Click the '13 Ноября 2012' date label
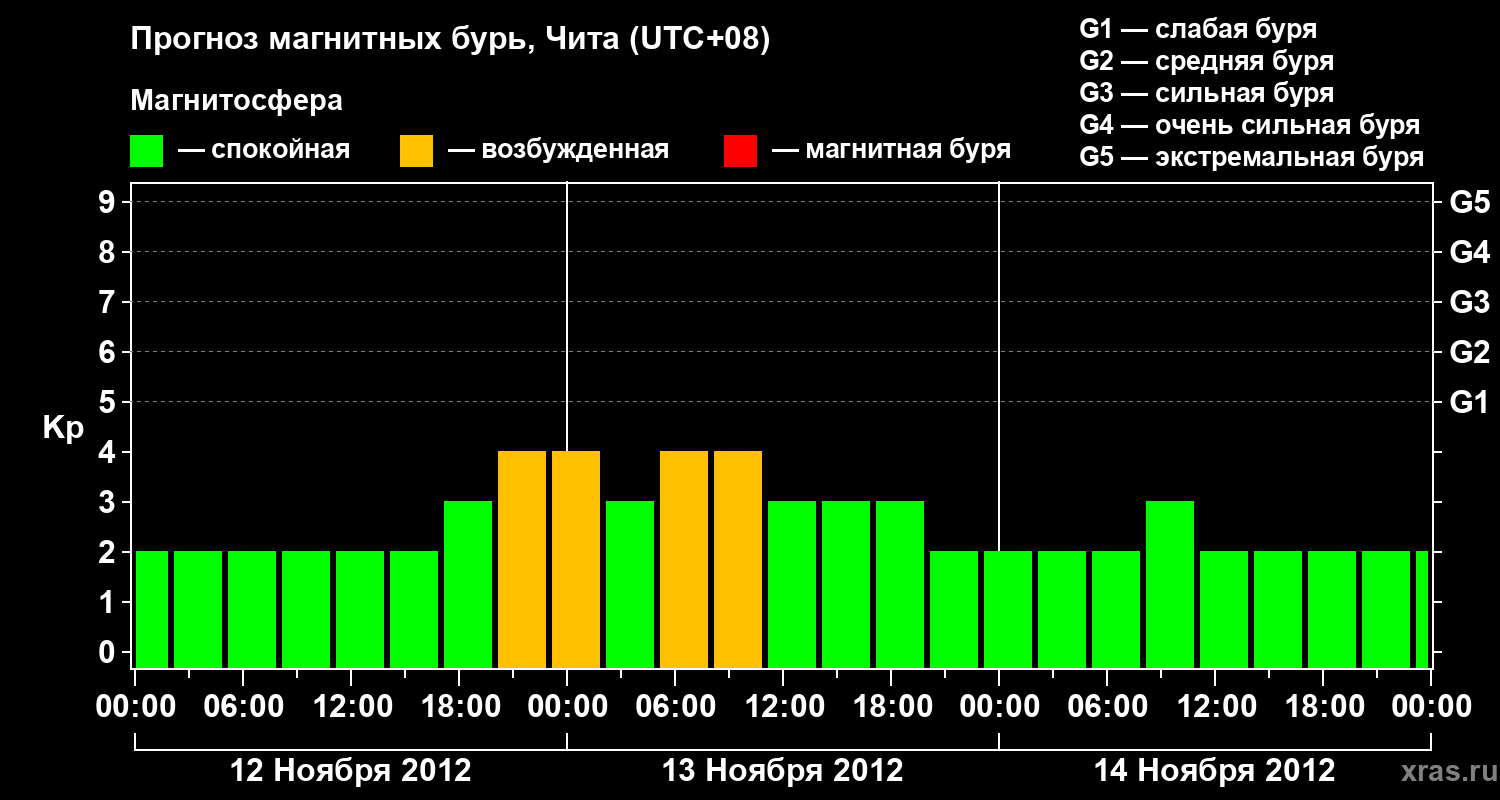Viewport: 1500px width, 800px height. (x=783, y=771)
